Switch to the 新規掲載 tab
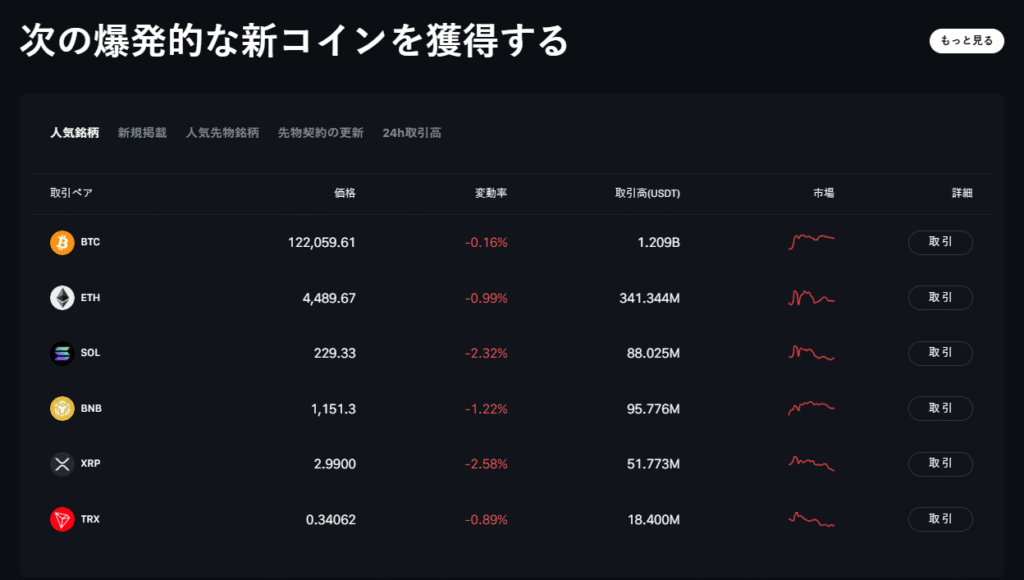 coord(141,132)
